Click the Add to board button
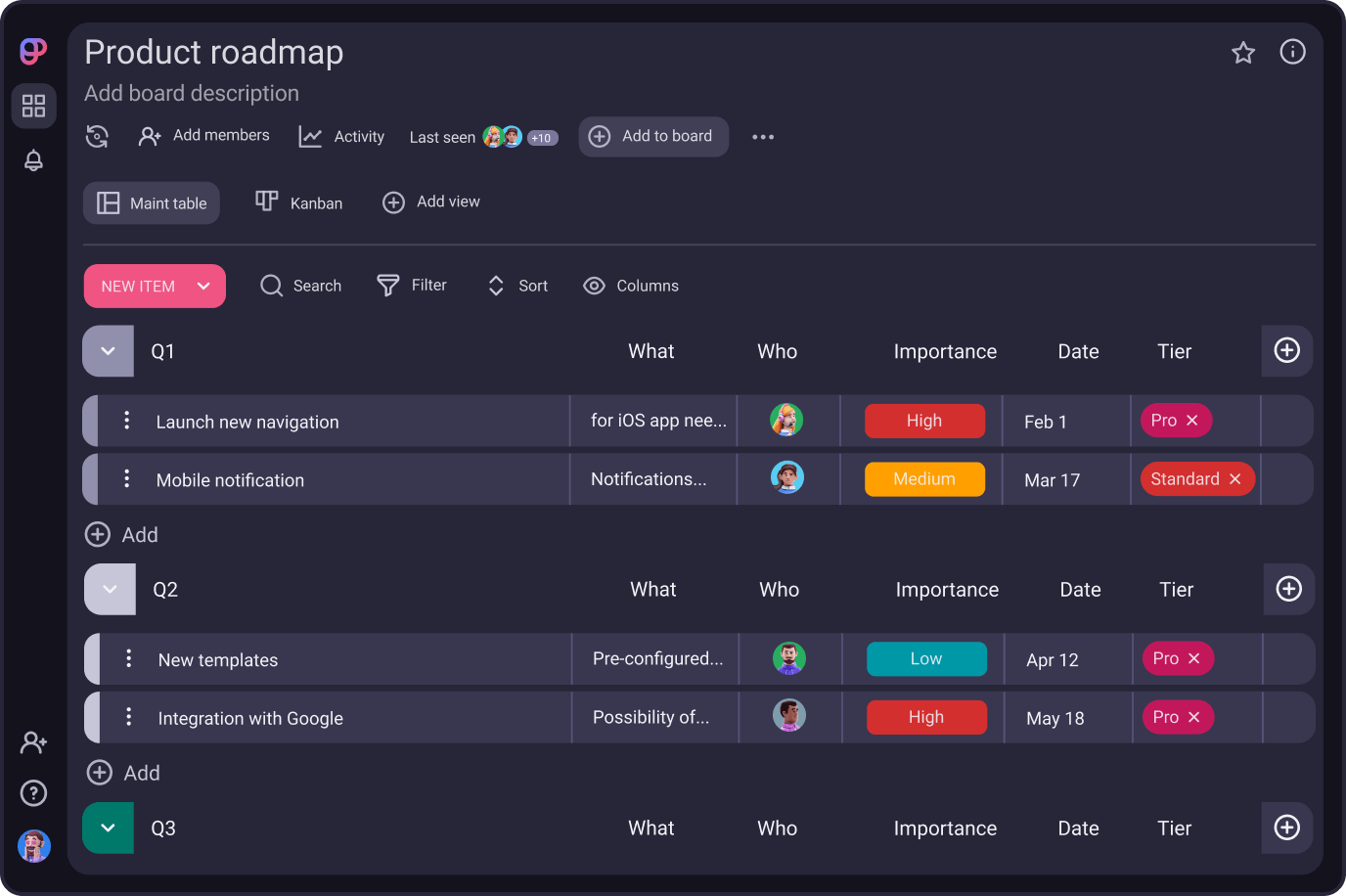Image resolution: width=1346 pixels, height=896 pixels. coord(653,137)
